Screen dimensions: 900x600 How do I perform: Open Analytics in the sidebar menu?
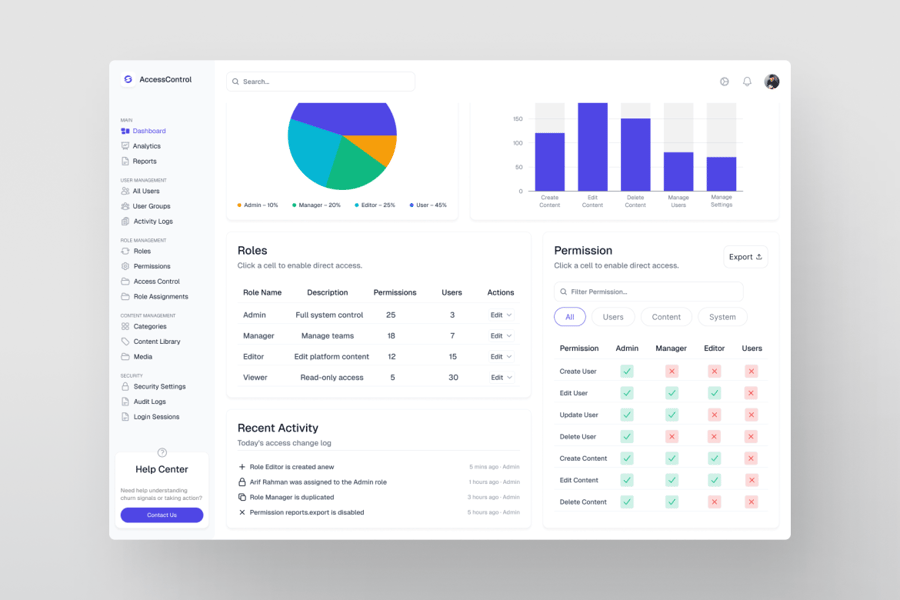coord(146,146)
